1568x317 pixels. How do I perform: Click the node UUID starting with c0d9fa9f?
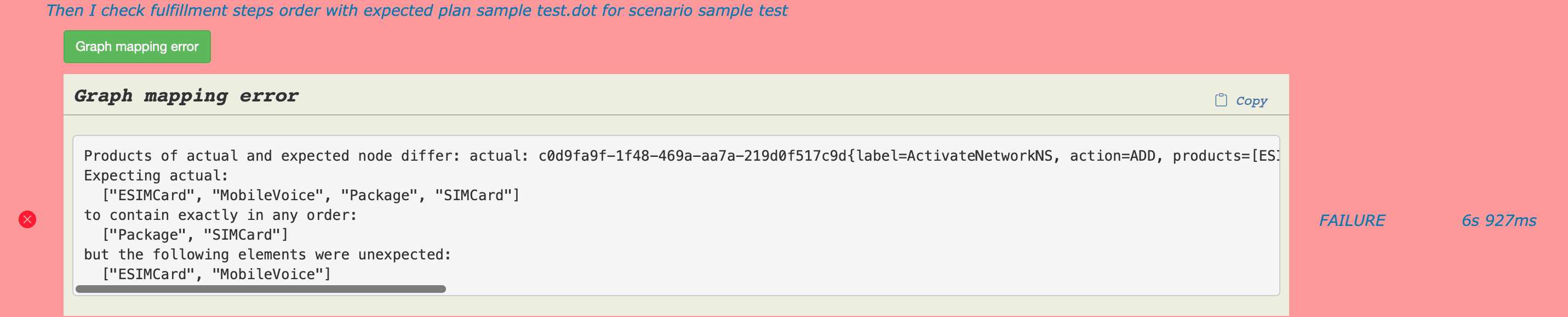pos(692,156)
